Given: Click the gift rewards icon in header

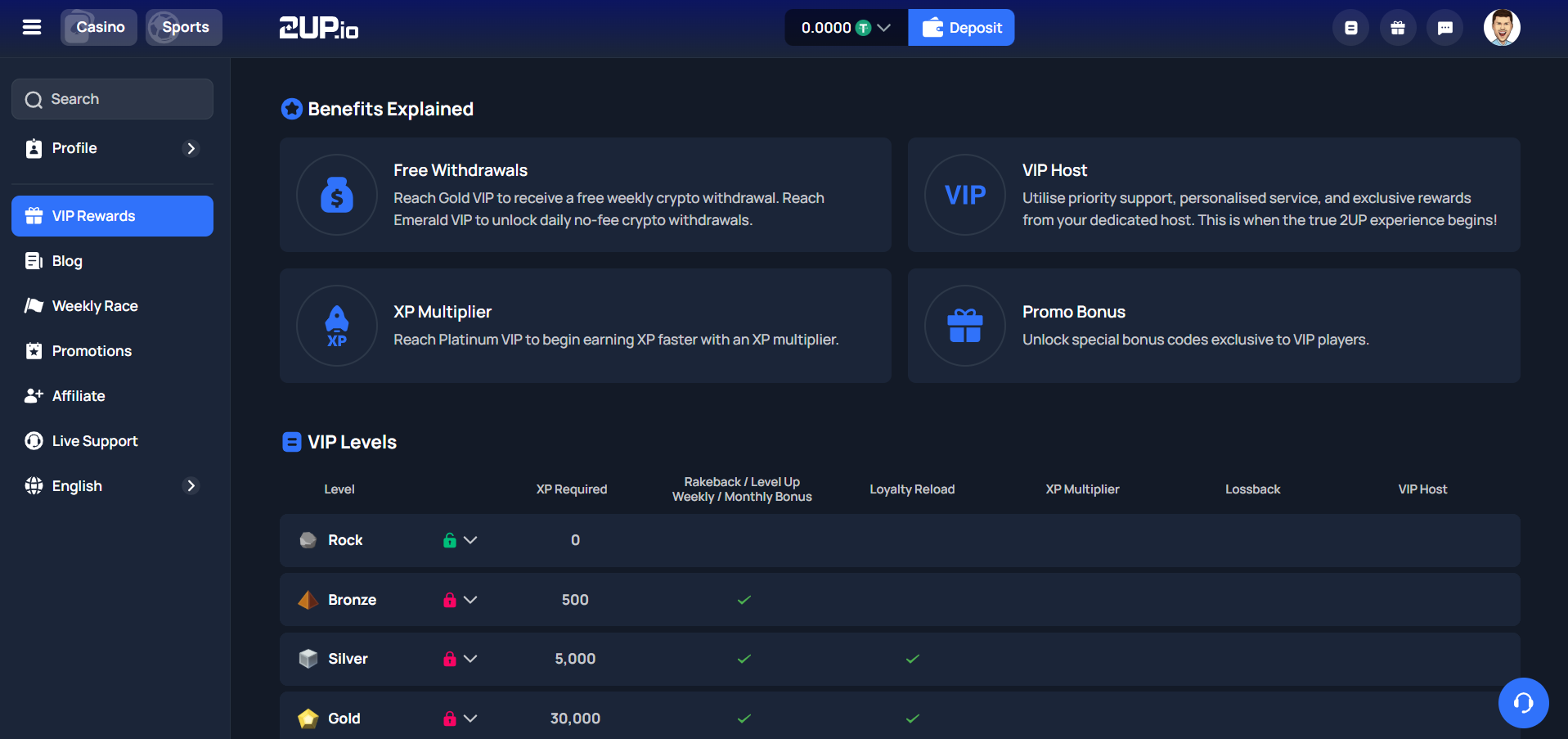Looking at the screenshot, I should [1398, 28].
